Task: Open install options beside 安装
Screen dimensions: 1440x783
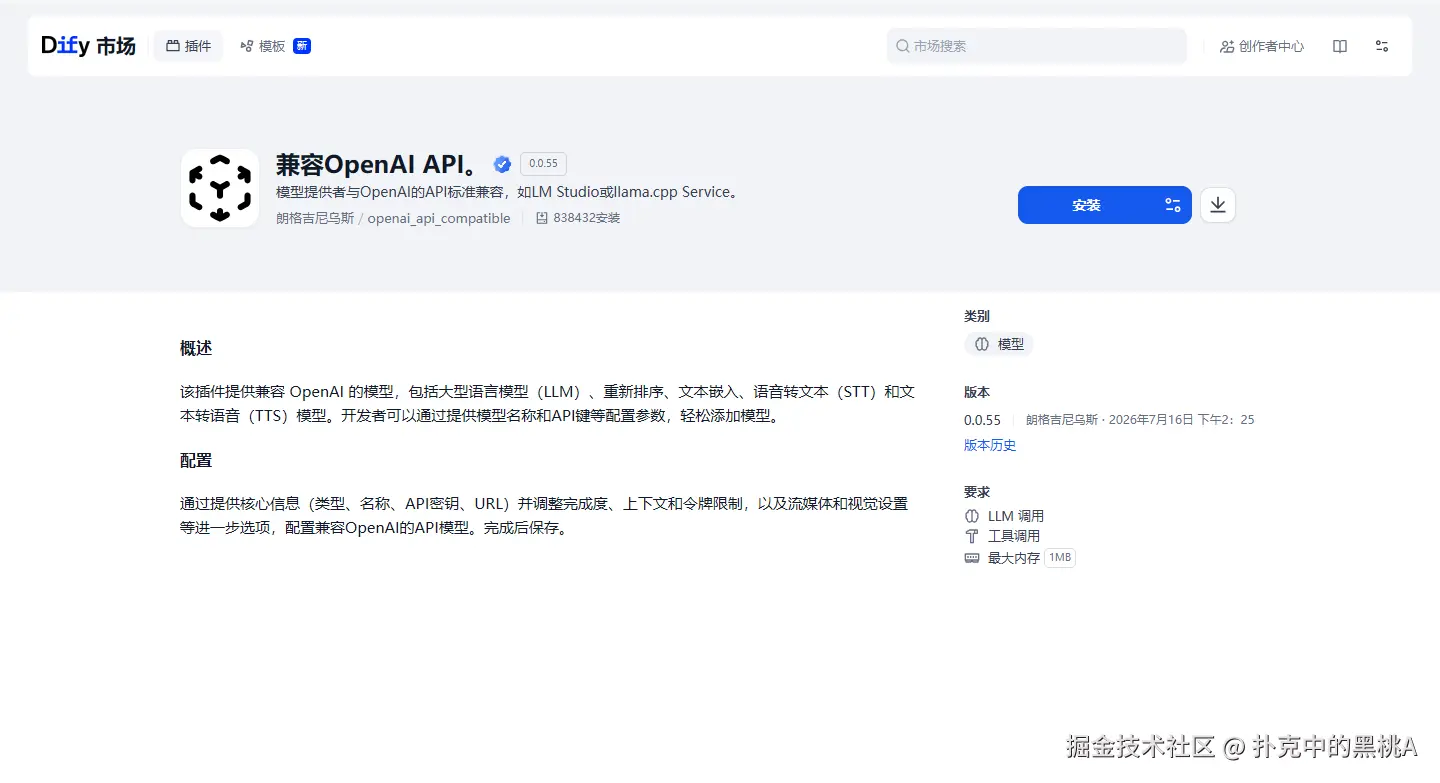Action: click(x=1173, y=205)
